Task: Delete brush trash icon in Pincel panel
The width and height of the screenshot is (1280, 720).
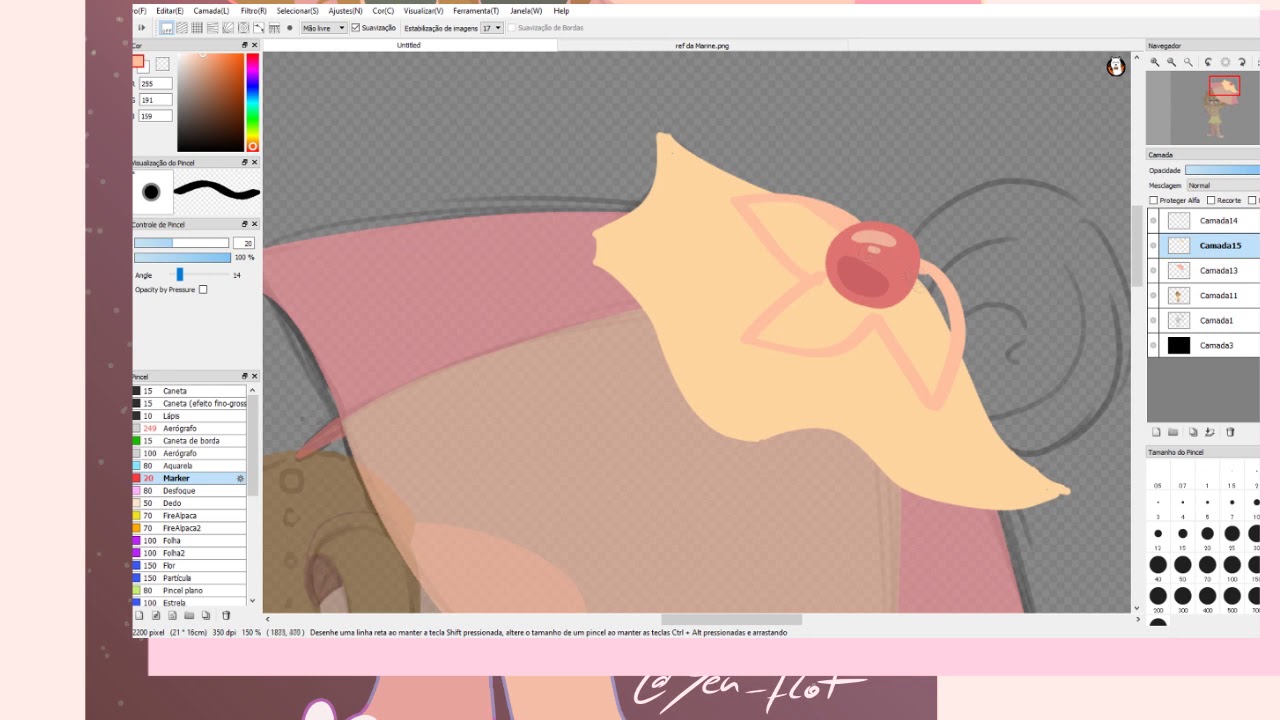Action: (226, 615)
